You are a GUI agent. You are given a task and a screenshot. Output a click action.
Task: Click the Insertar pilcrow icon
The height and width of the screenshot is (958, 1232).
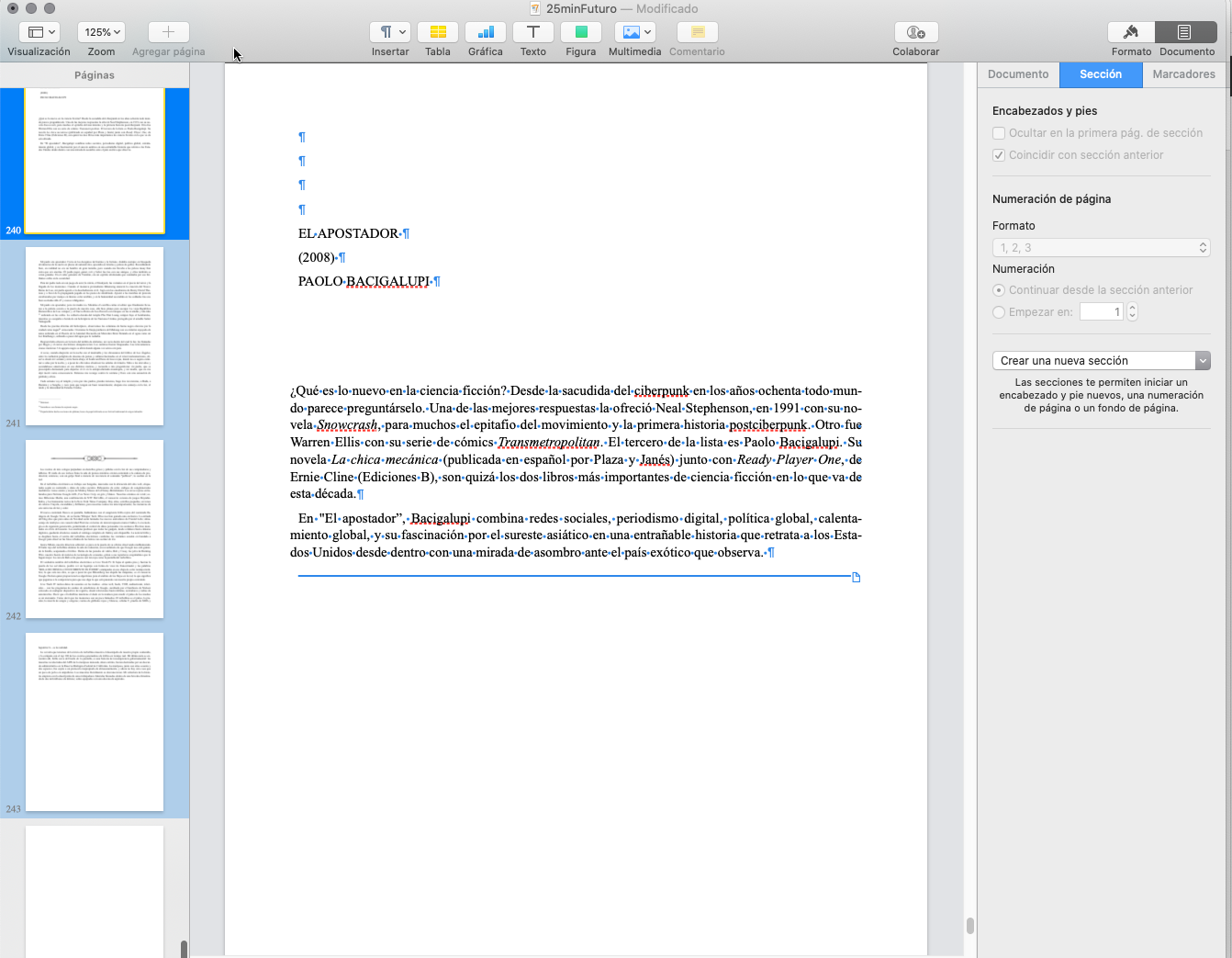point(390,32)
